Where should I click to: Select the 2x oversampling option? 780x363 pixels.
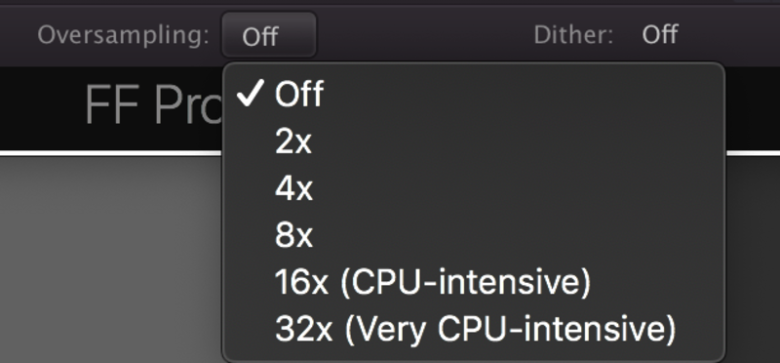(x=474, y=141)
